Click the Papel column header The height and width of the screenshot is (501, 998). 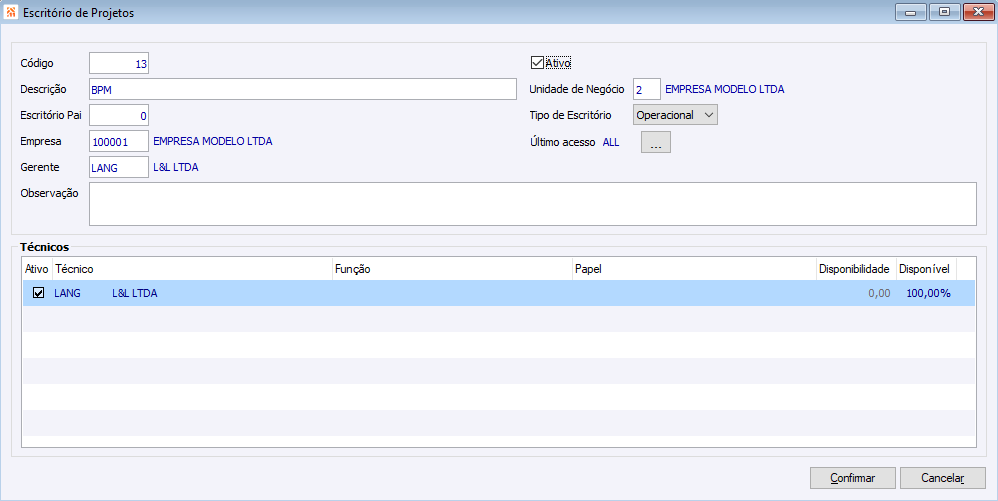pos(694,269)
